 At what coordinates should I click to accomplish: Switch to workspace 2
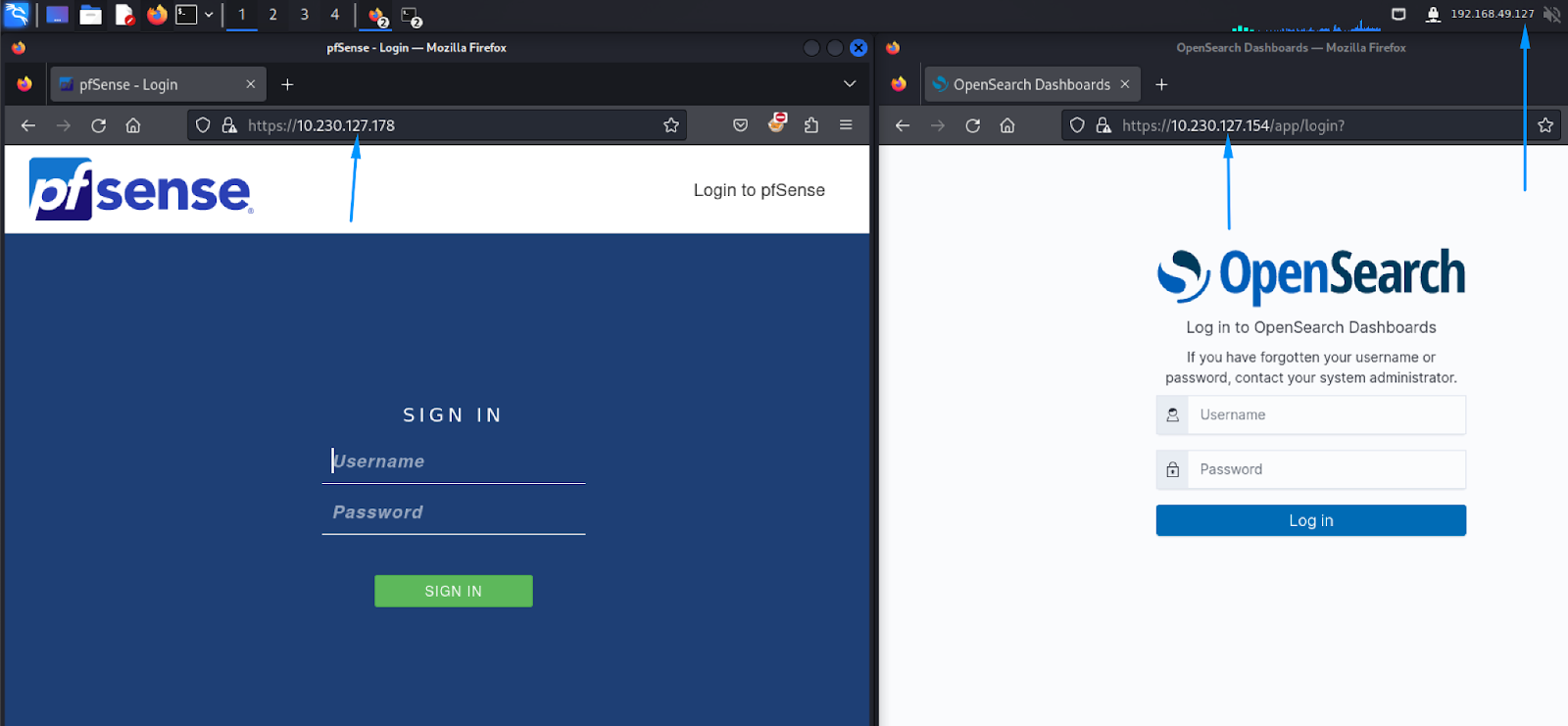point(272,15)
